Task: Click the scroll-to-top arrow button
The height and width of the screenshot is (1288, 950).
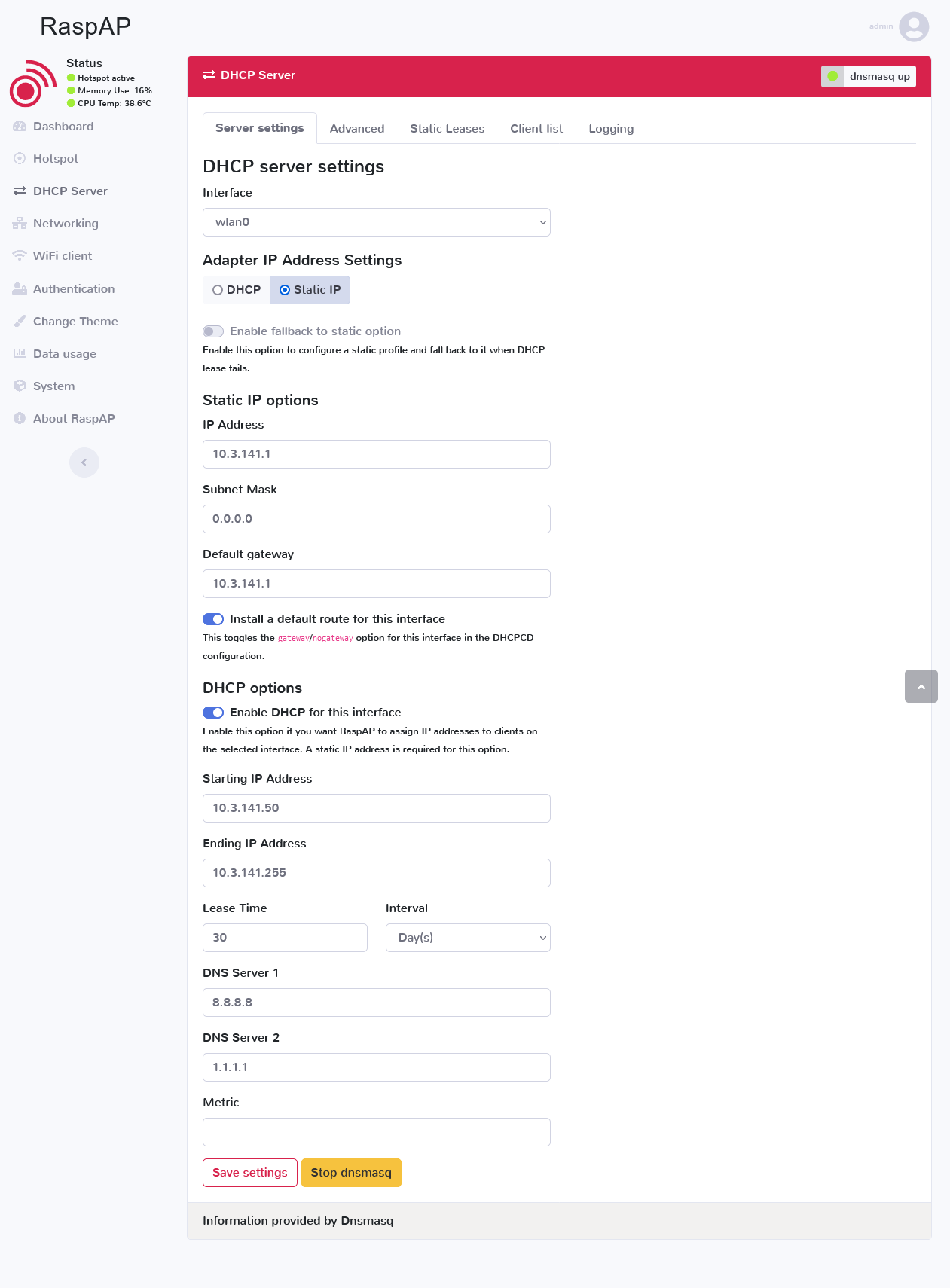Action: coord(921,686)
